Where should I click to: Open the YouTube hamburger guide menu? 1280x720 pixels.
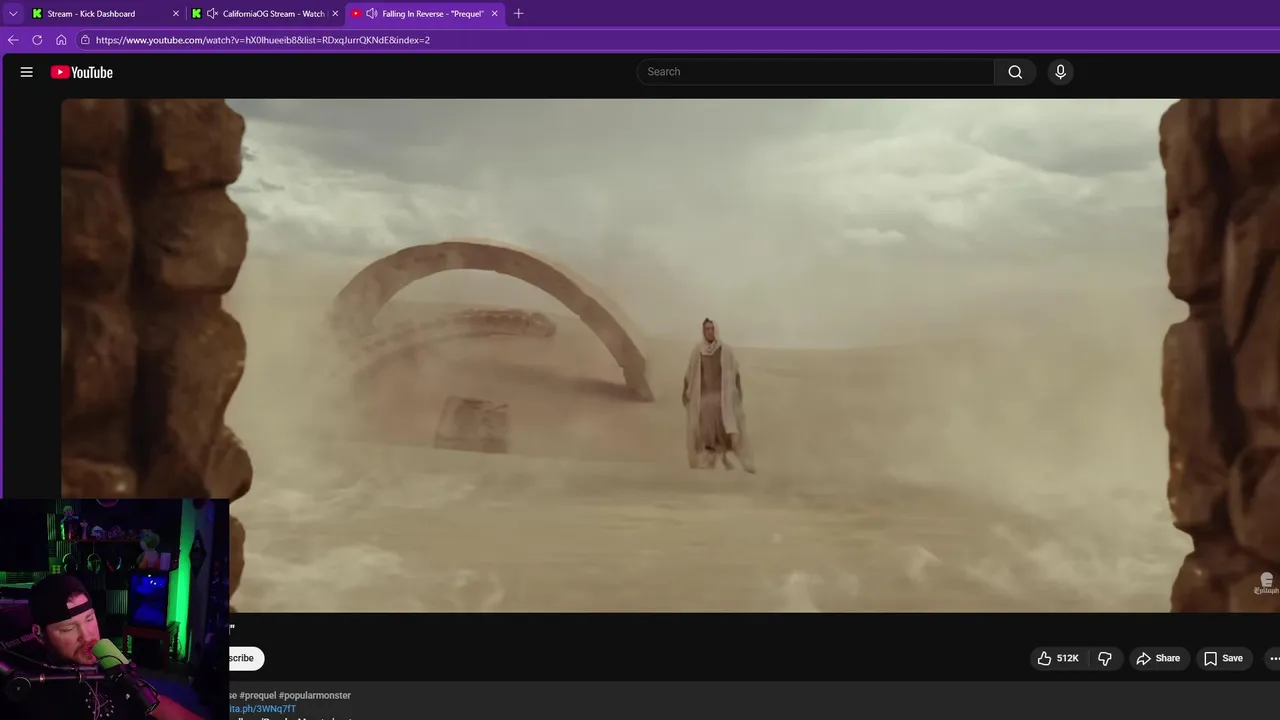27,72
